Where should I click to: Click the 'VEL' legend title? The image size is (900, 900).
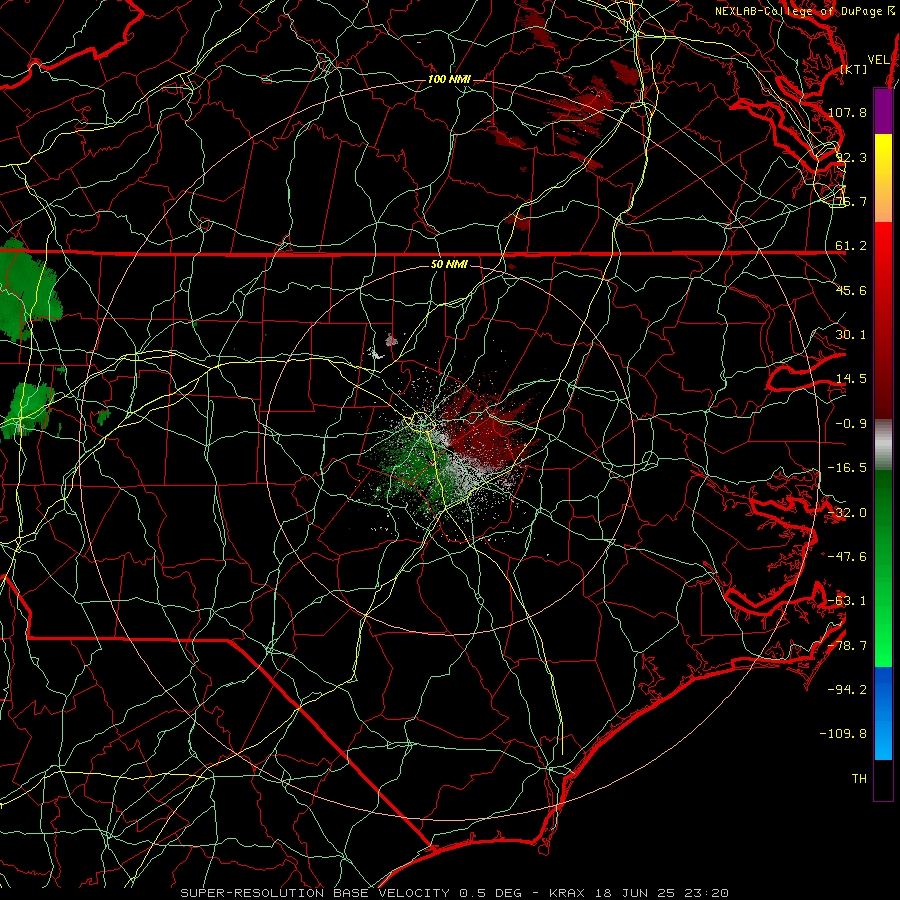(878, 60)
